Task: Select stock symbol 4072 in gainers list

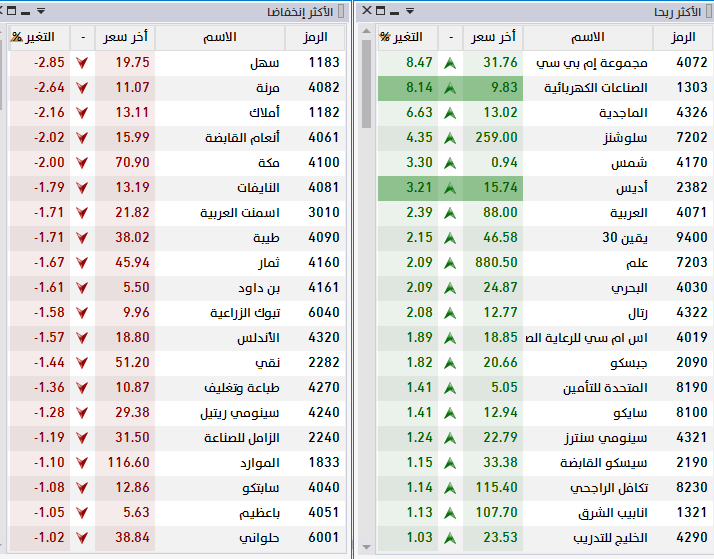Action: click(x=692, y=62)
